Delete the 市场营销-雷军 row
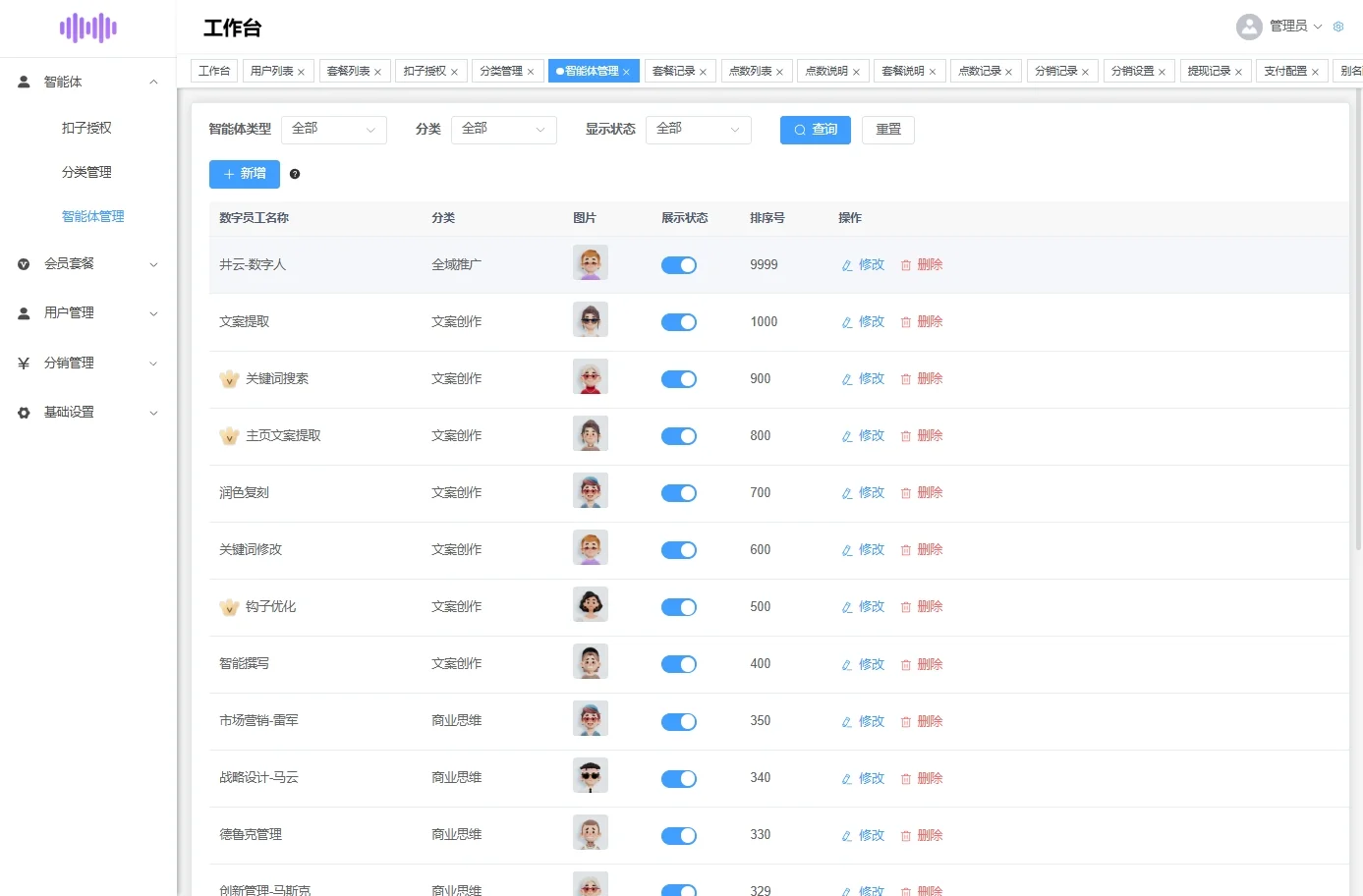 [x=922, y=722]
